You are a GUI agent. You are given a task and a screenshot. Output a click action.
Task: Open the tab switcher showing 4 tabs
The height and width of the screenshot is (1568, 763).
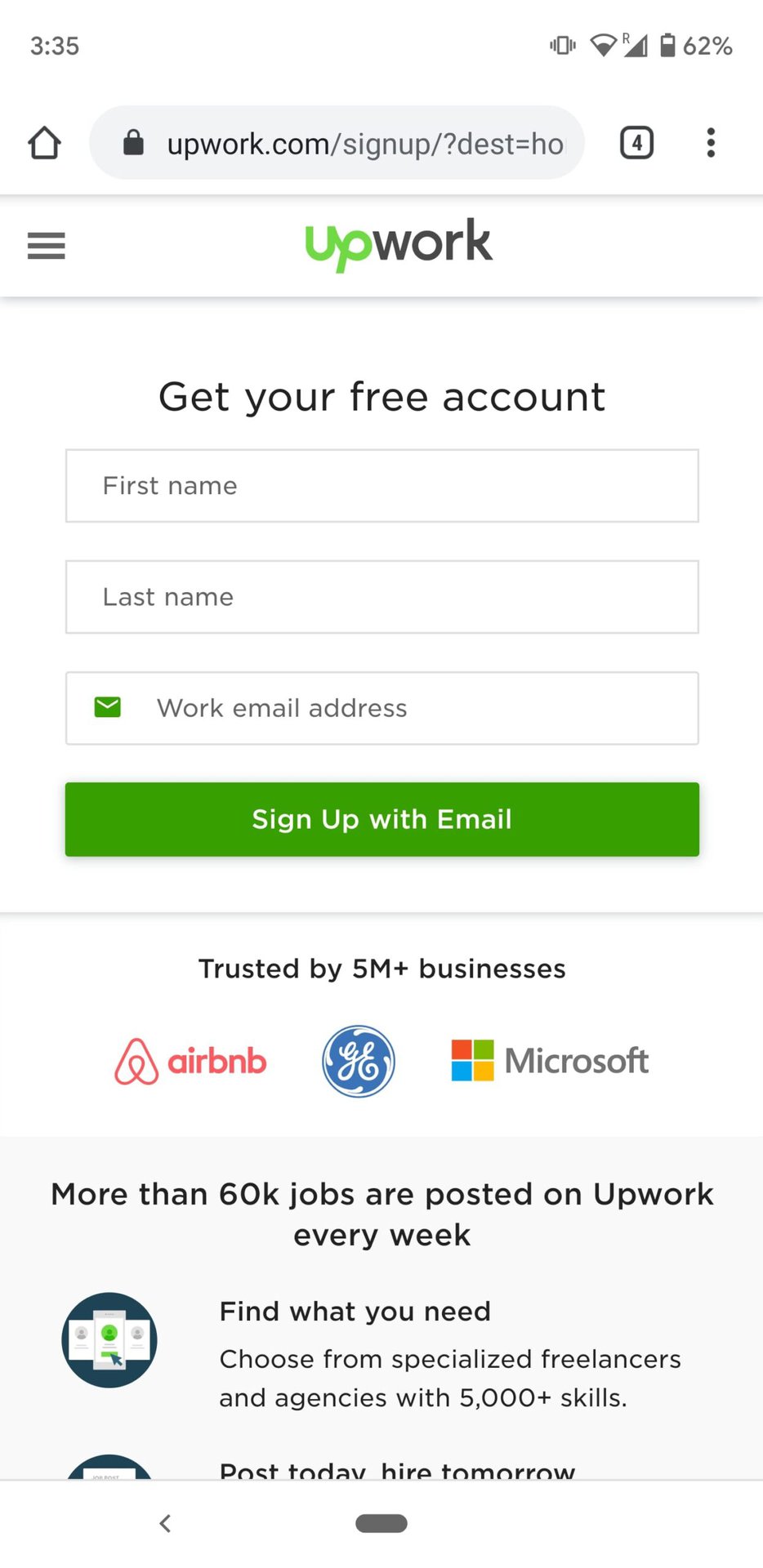pyautogui.click(x=636, y=143)
